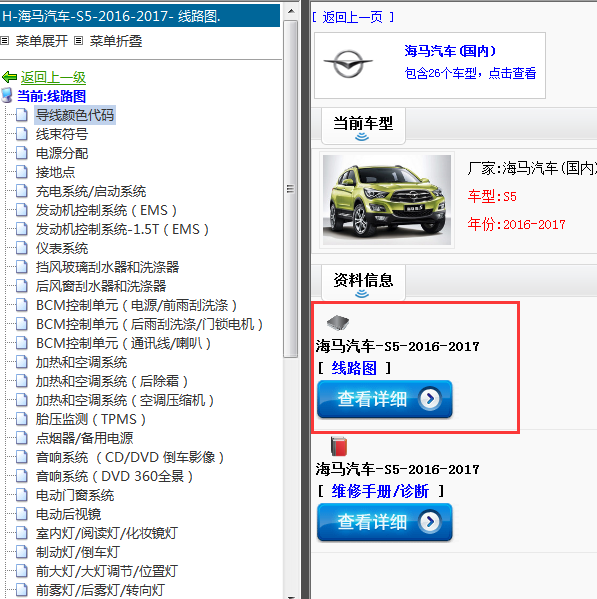Click the page icon next to 导线颜色代码

coord(22,115)
